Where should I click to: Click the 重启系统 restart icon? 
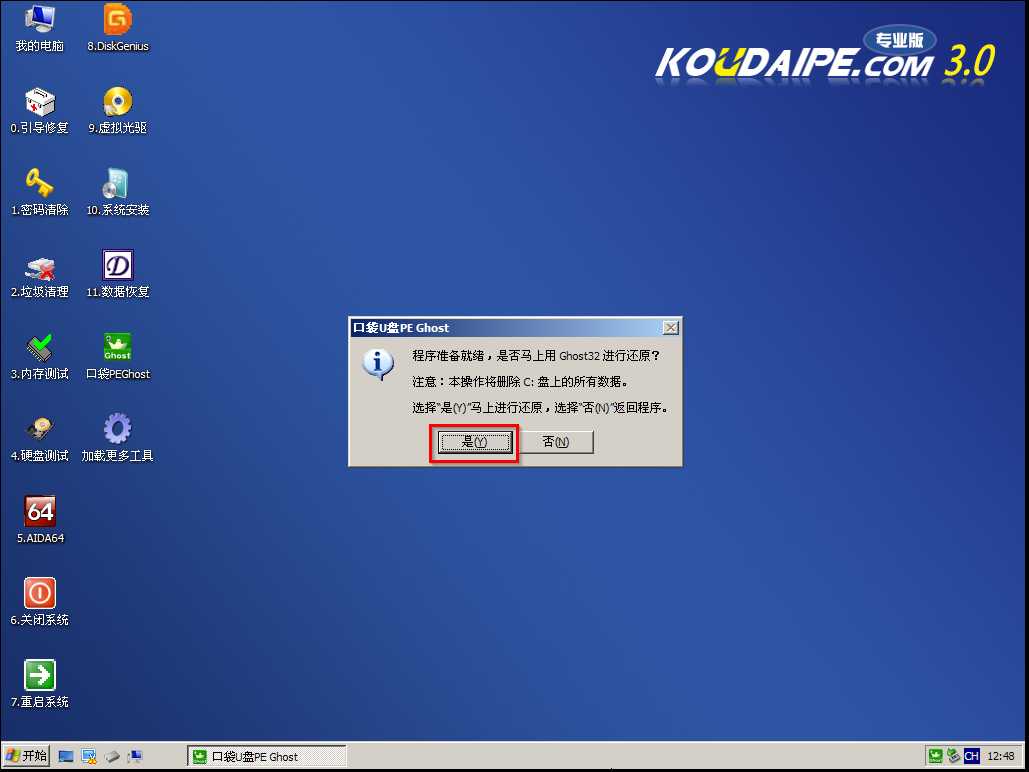pyautogui.click(x=39, y=676)
